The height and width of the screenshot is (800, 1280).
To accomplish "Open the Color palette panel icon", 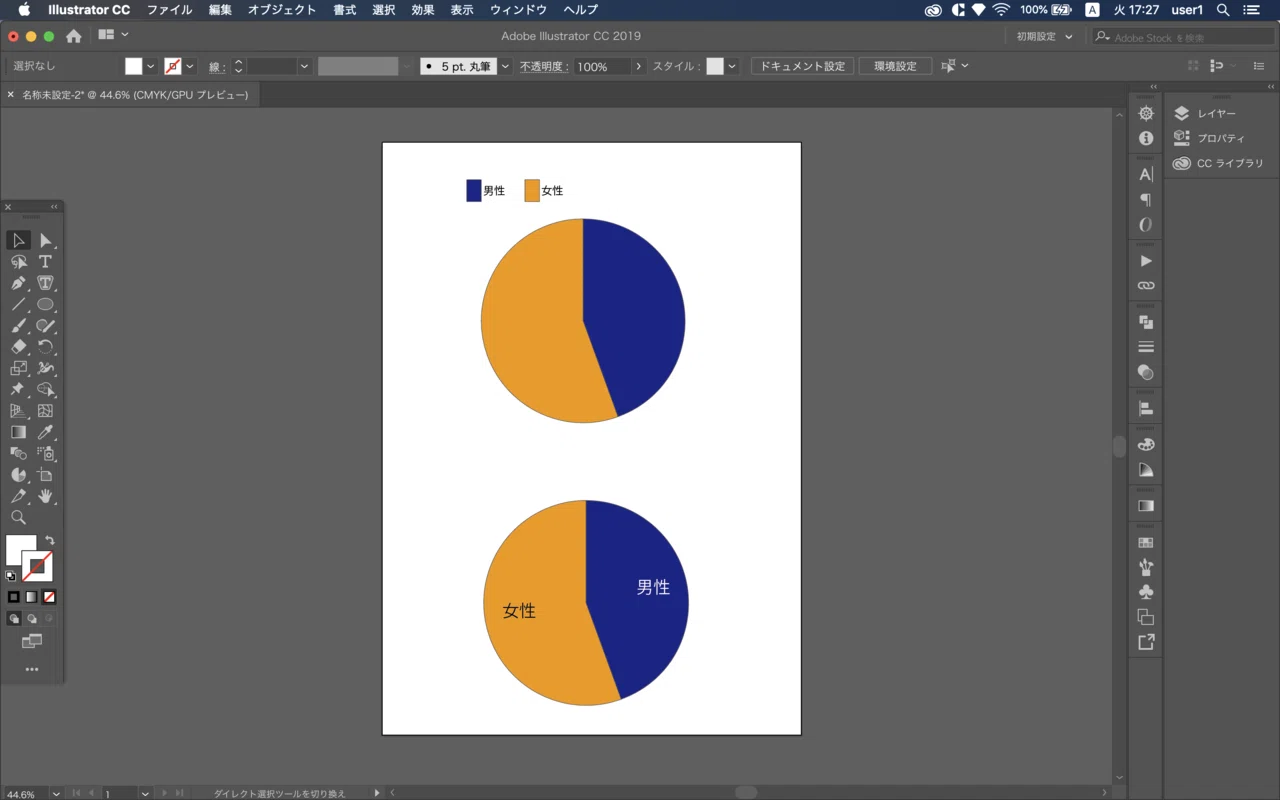I will [x=1146, y=445].
